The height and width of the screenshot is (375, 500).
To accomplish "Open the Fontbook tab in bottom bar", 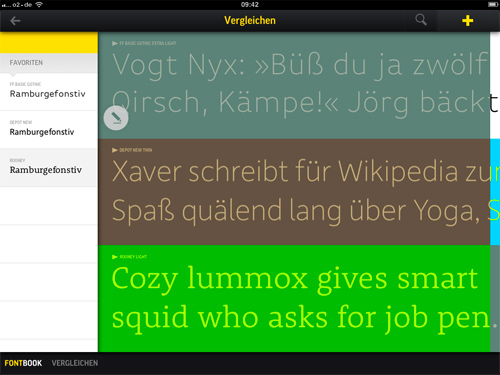I will click(23, 363).
